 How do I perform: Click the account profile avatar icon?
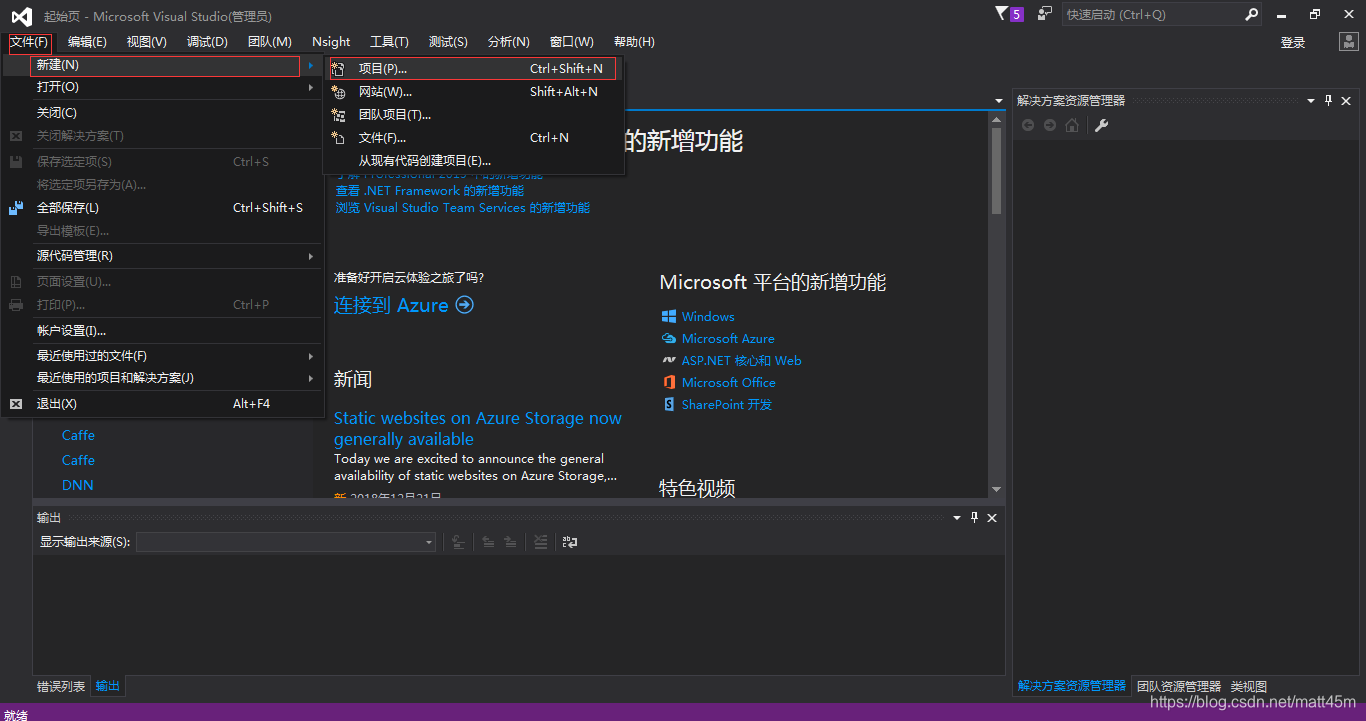click(x=1348, y=42)
